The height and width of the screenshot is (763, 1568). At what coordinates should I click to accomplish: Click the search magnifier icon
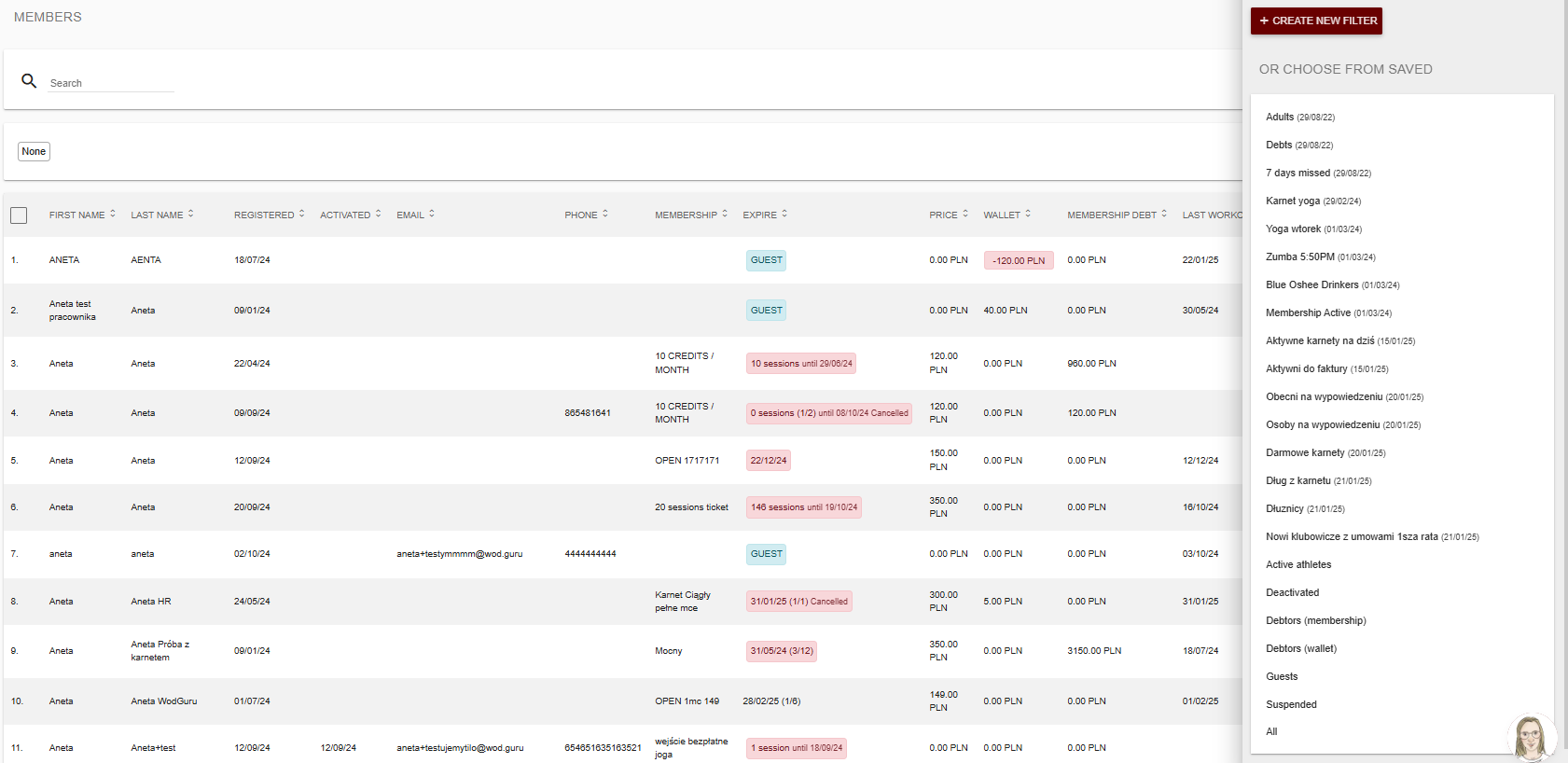[29, 81]
